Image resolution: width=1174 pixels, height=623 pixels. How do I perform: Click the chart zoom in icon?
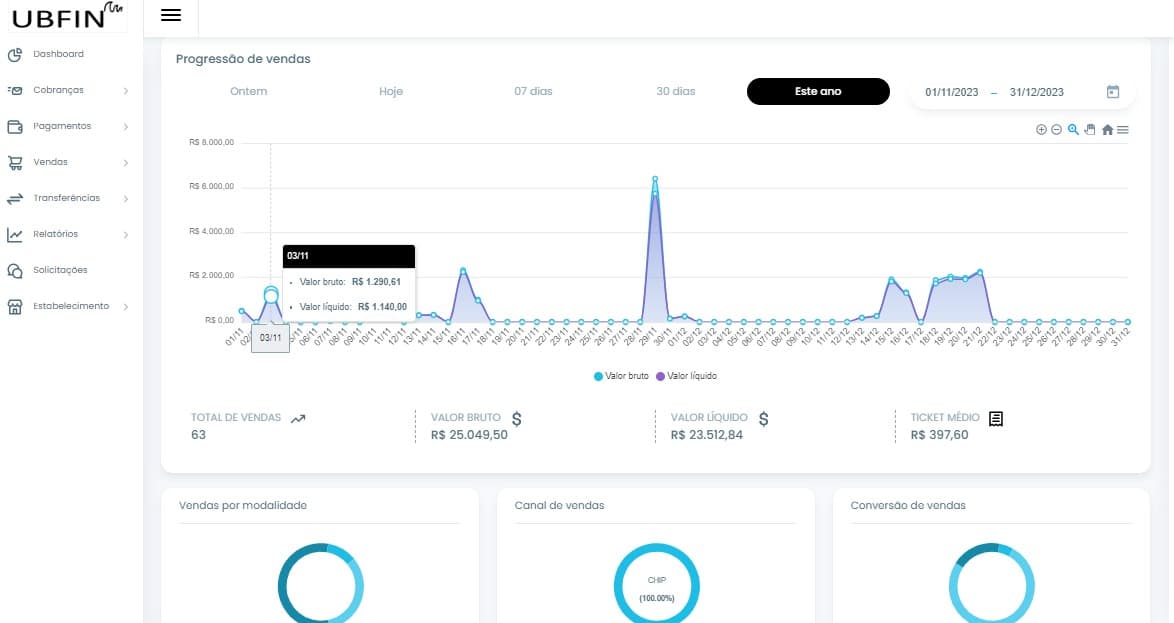click(x=1041, y=130)
